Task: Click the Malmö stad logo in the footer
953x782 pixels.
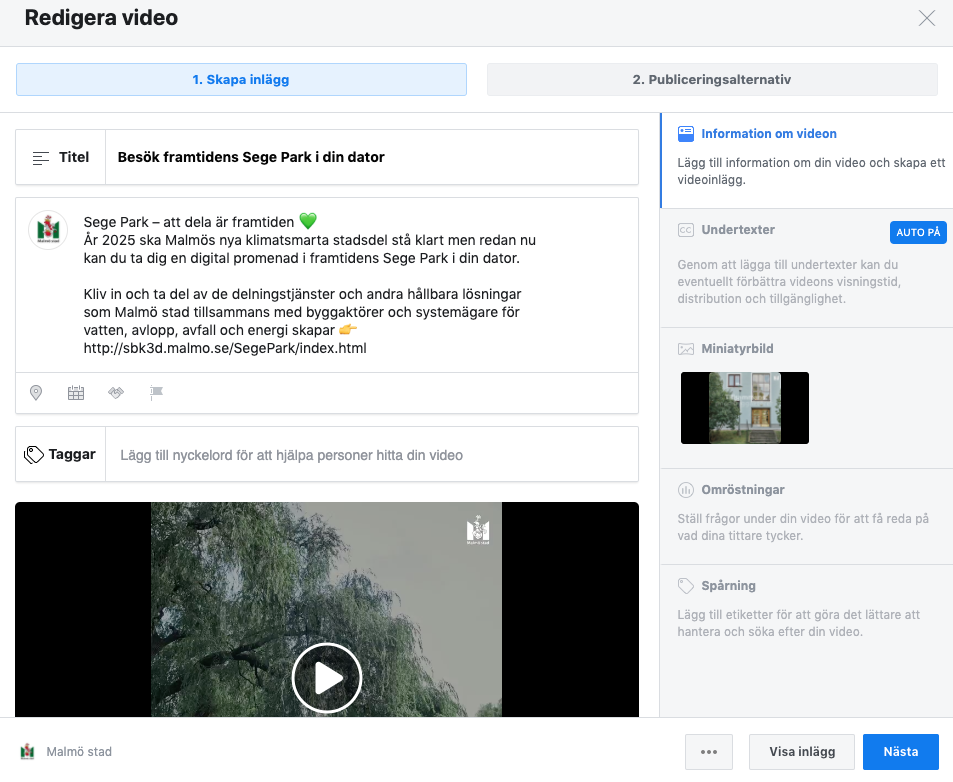Action: click(27, 752)
